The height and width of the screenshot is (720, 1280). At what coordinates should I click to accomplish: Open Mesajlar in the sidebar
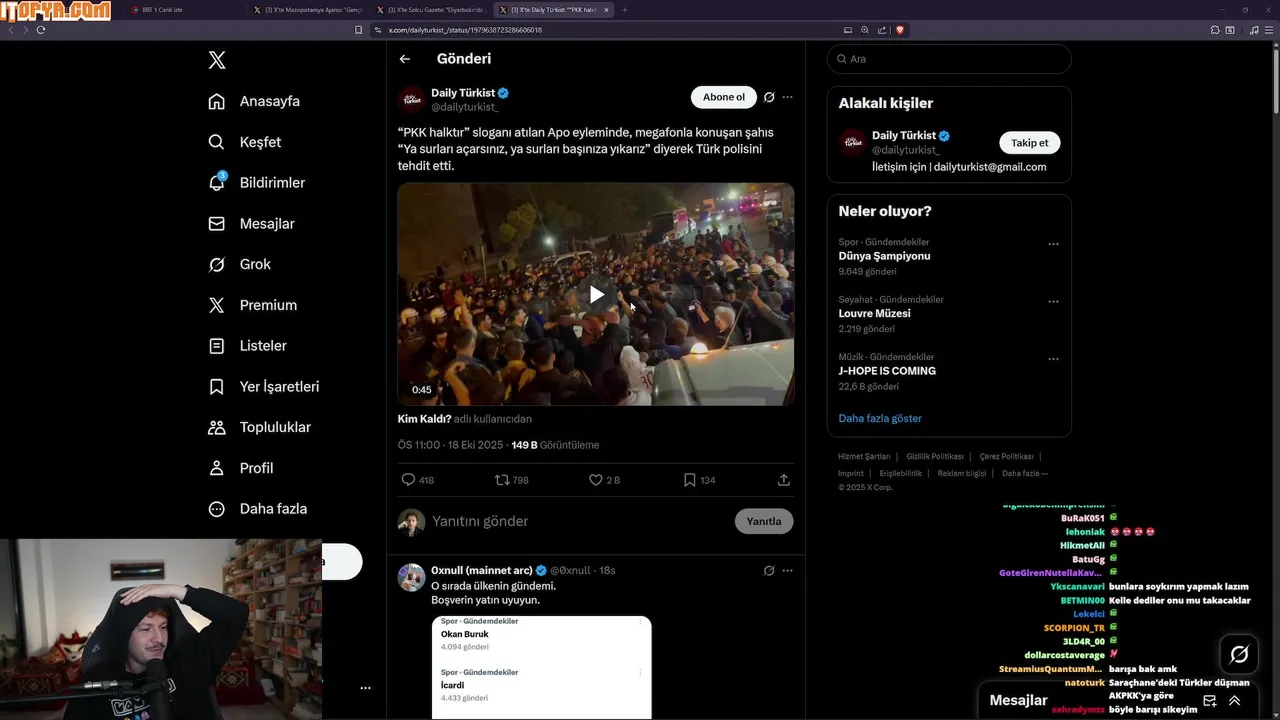(x=251, y=224)
